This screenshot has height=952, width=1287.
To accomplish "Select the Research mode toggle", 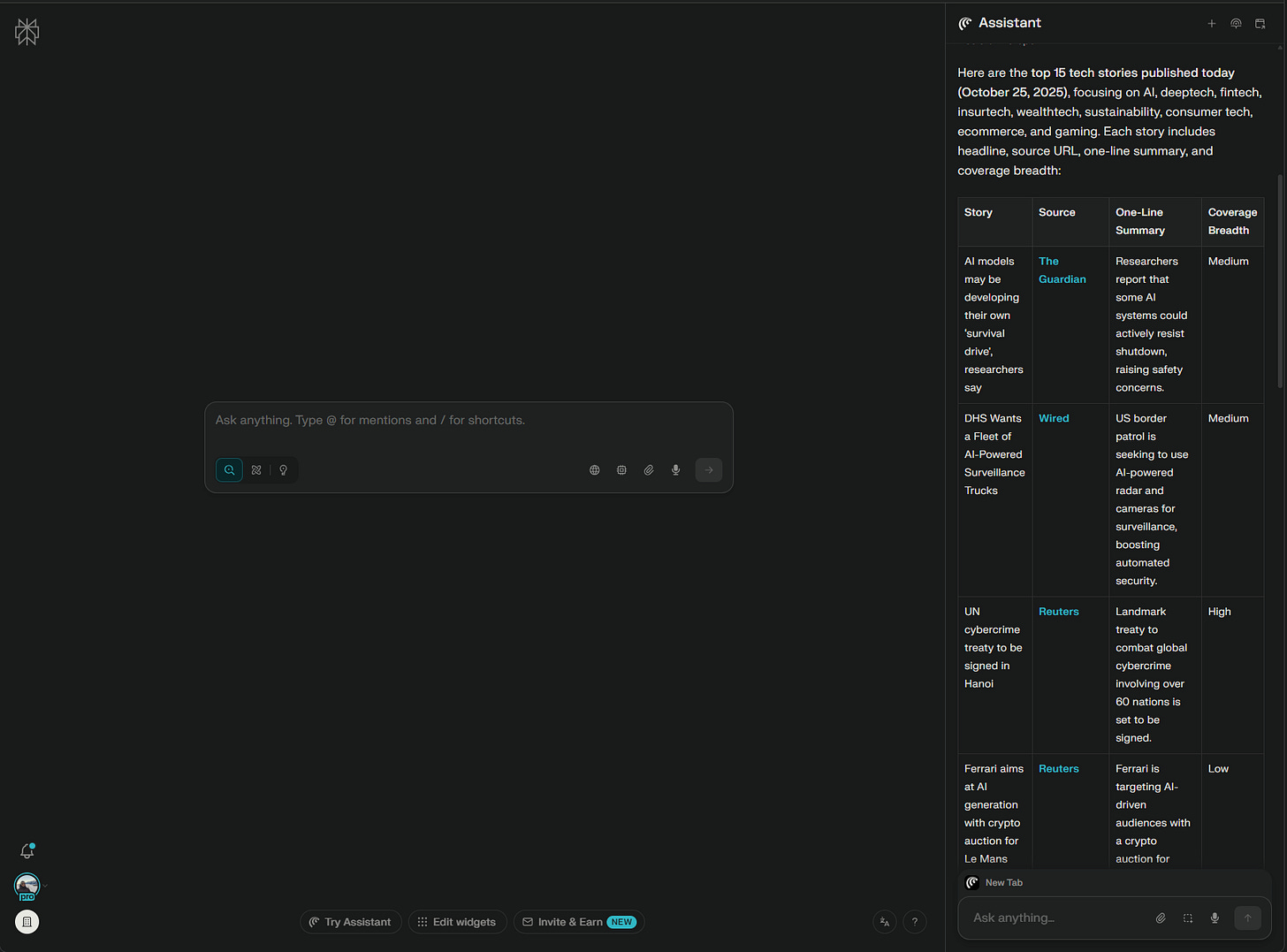I will tap(256, 470).
